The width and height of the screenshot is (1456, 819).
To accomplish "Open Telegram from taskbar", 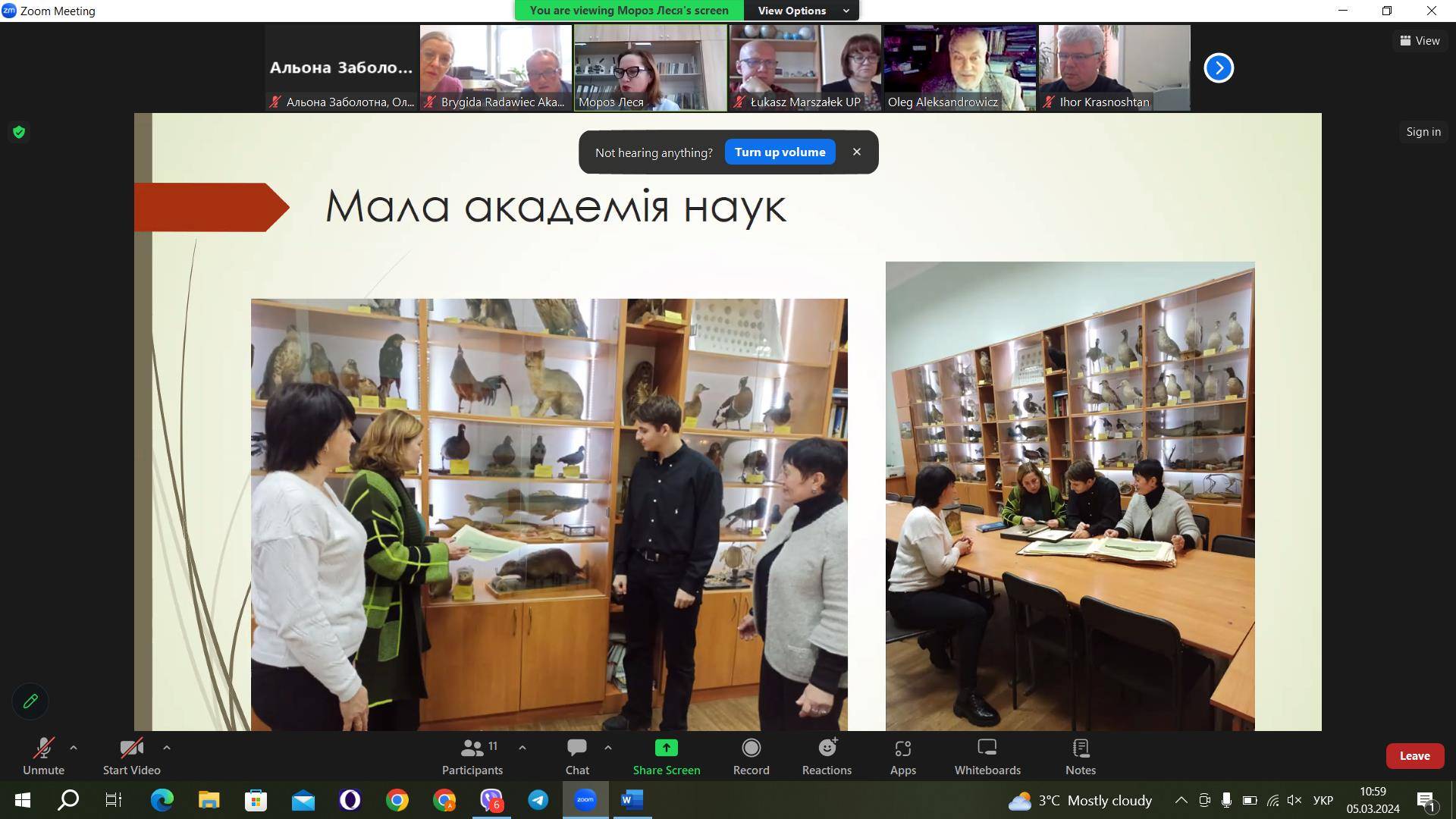I will pyautogui.click(x=538, y=800).
